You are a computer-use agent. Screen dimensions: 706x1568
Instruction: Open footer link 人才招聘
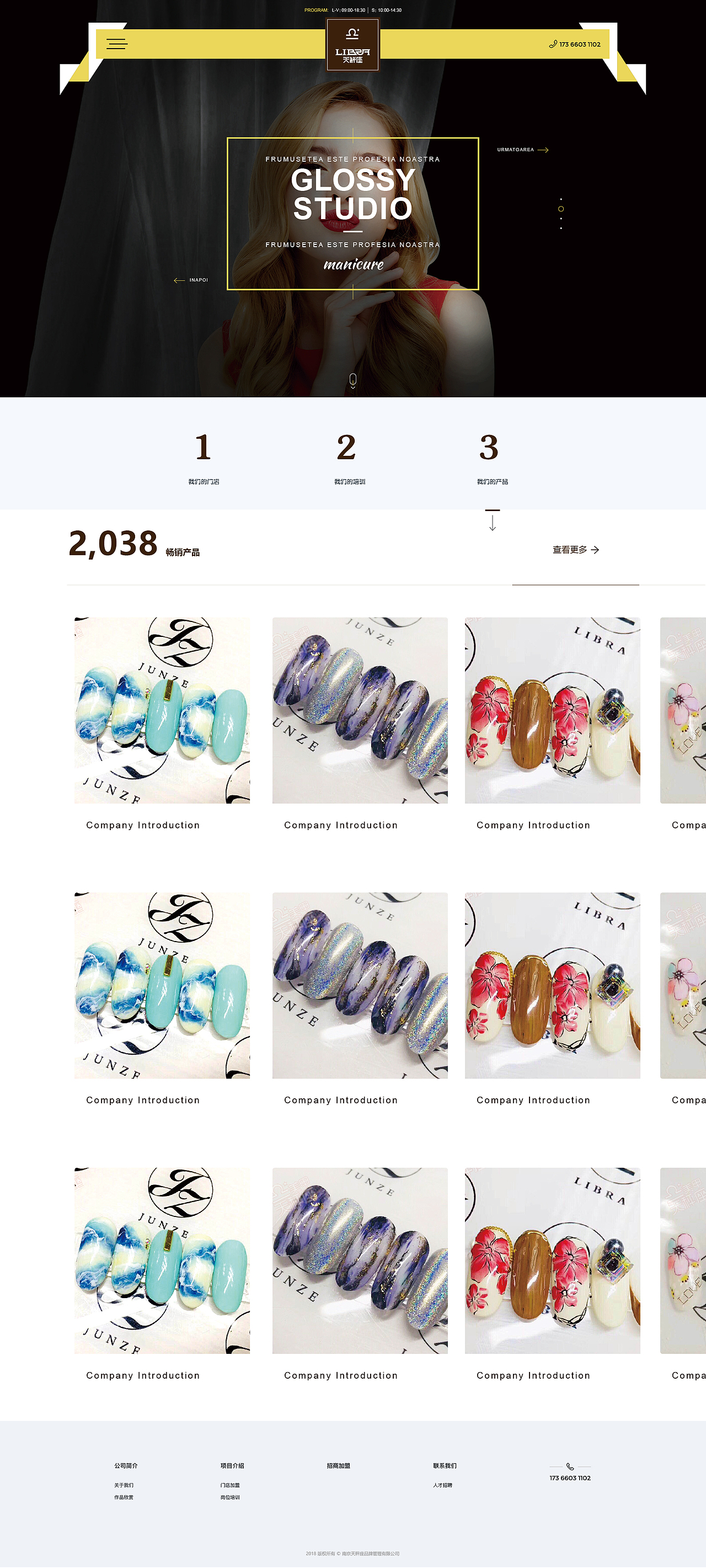tap(442, 1485)
